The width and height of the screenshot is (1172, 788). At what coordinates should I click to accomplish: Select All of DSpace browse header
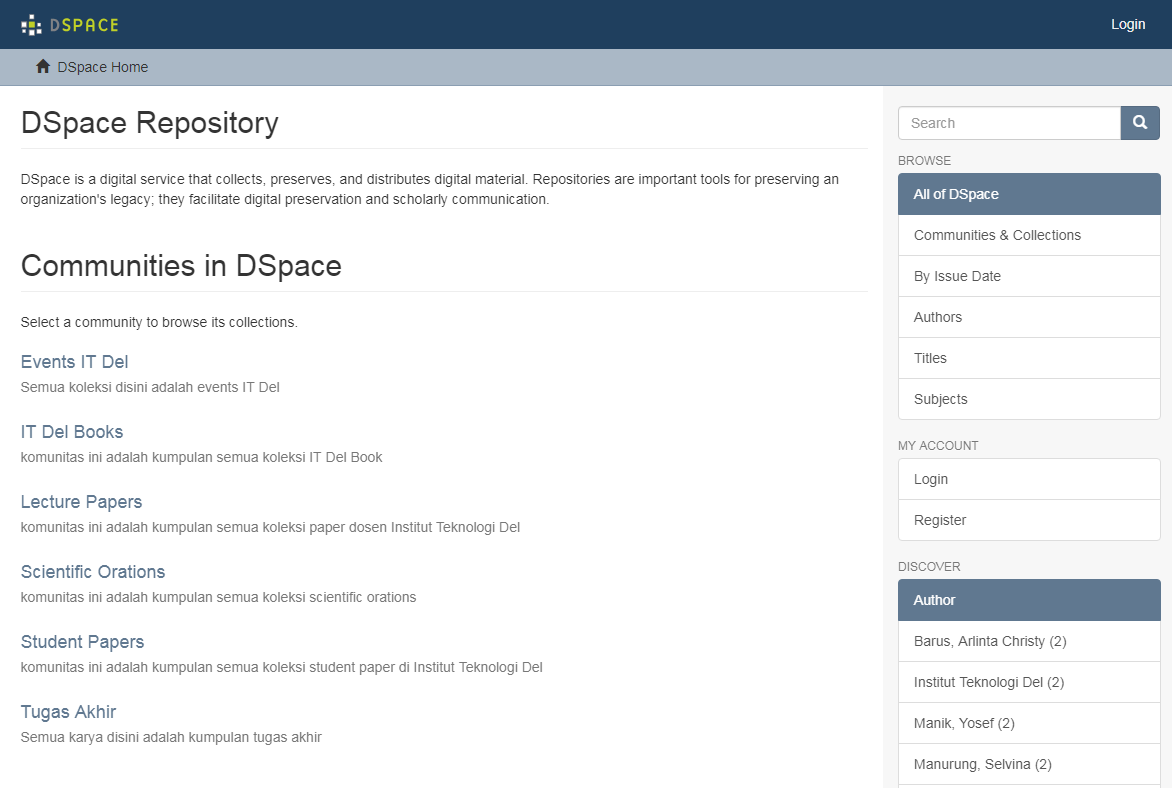coord(1028,194)
